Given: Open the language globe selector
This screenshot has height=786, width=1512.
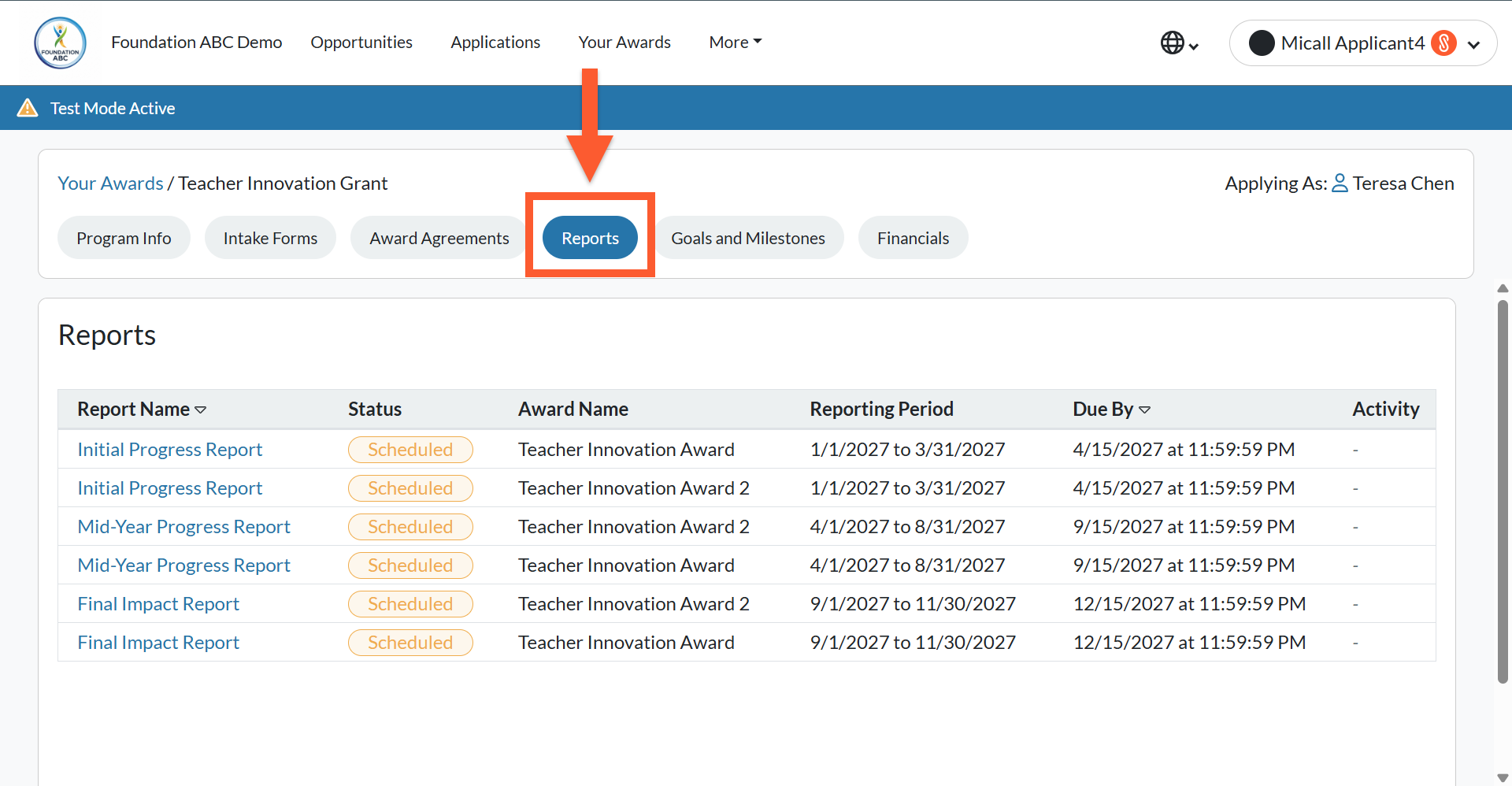Looking at the screenshot, I should click(1179, 43).
